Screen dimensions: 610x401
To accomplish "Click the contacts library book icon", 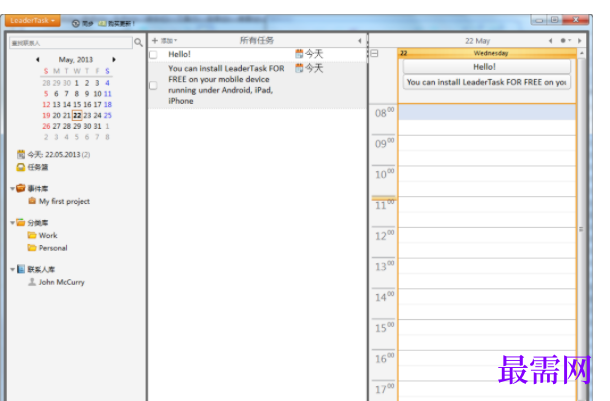I will [21, 269].
